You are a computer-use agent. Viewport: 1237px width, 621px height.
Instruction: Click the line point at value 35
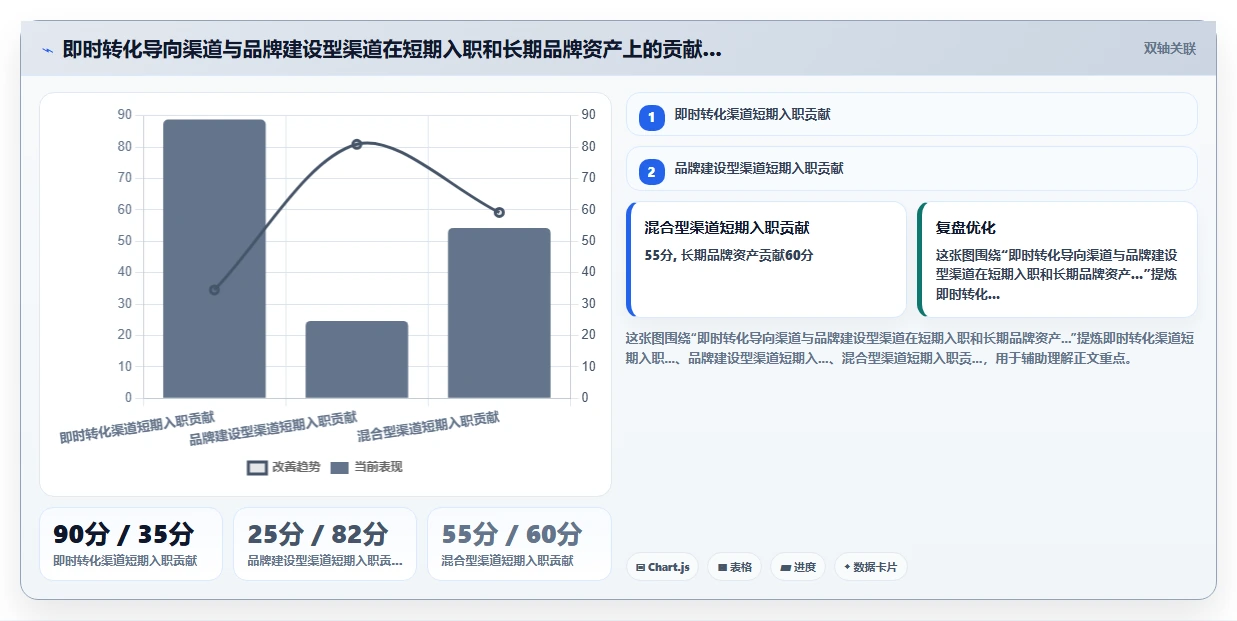pos(214,290)
